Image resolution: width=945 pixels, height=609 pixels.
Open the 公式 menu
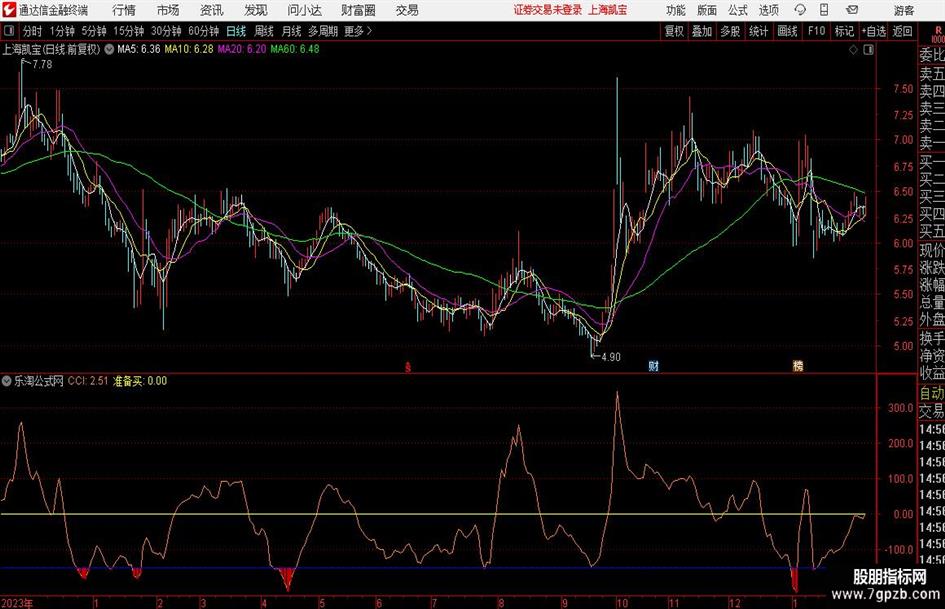point(738,10)
